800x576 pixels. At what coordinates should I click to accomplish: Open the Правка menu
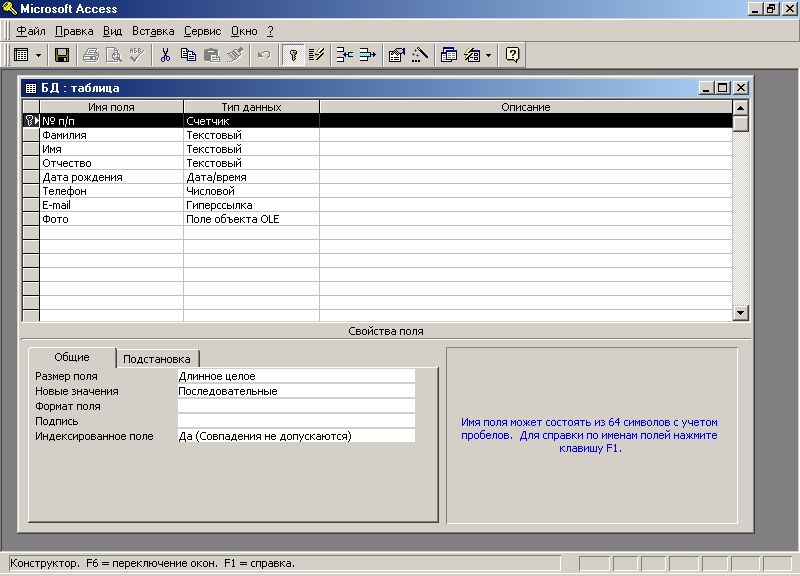click(74, 31)
